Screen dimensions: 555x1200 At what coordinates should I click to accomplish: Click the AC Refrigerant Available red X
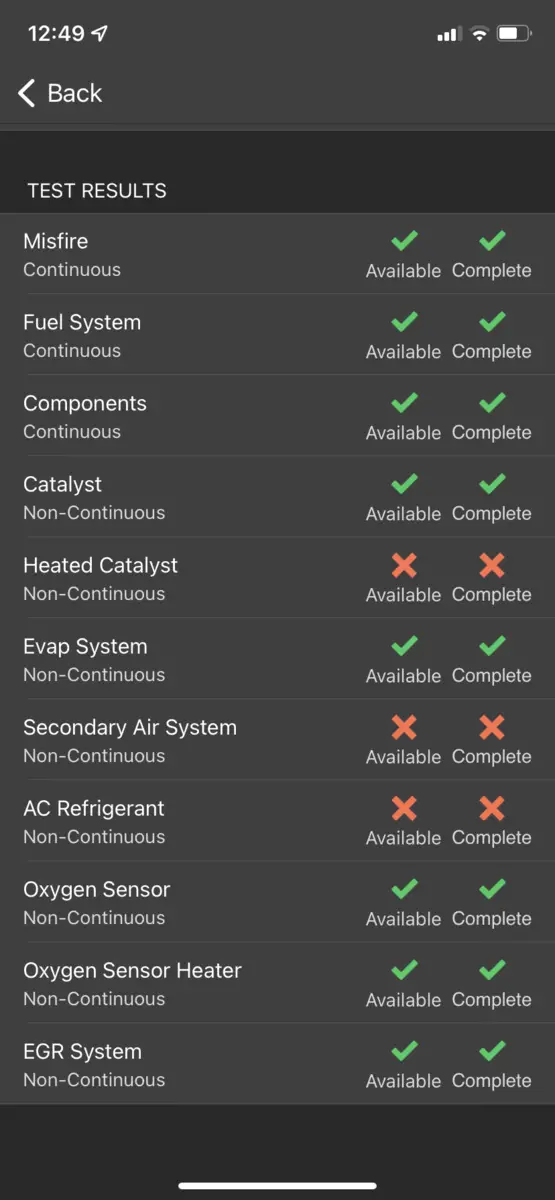[x=404, y=808]
